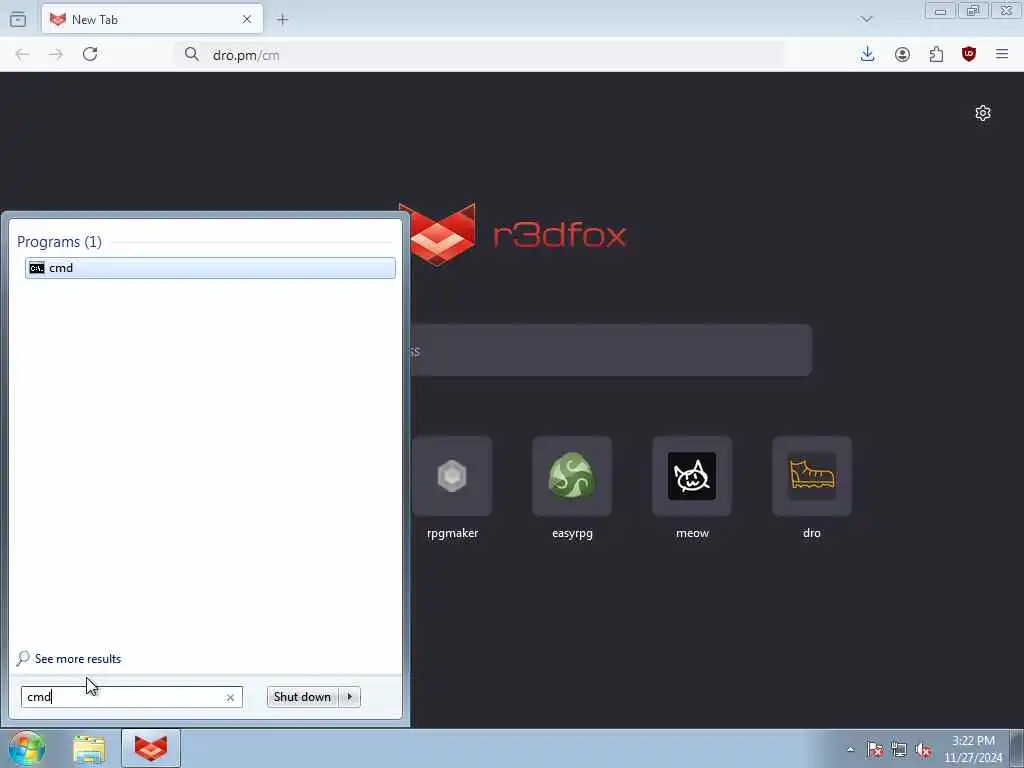This screenshot has height=768, width=1024.
Task: Click the Programs (1) heading
Action: pos(59,242)
